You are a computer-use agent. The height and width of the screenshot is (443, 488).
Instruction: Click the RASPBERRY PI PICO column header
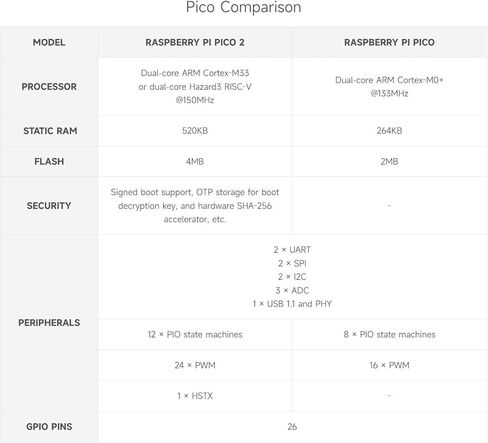pos(389,42)
